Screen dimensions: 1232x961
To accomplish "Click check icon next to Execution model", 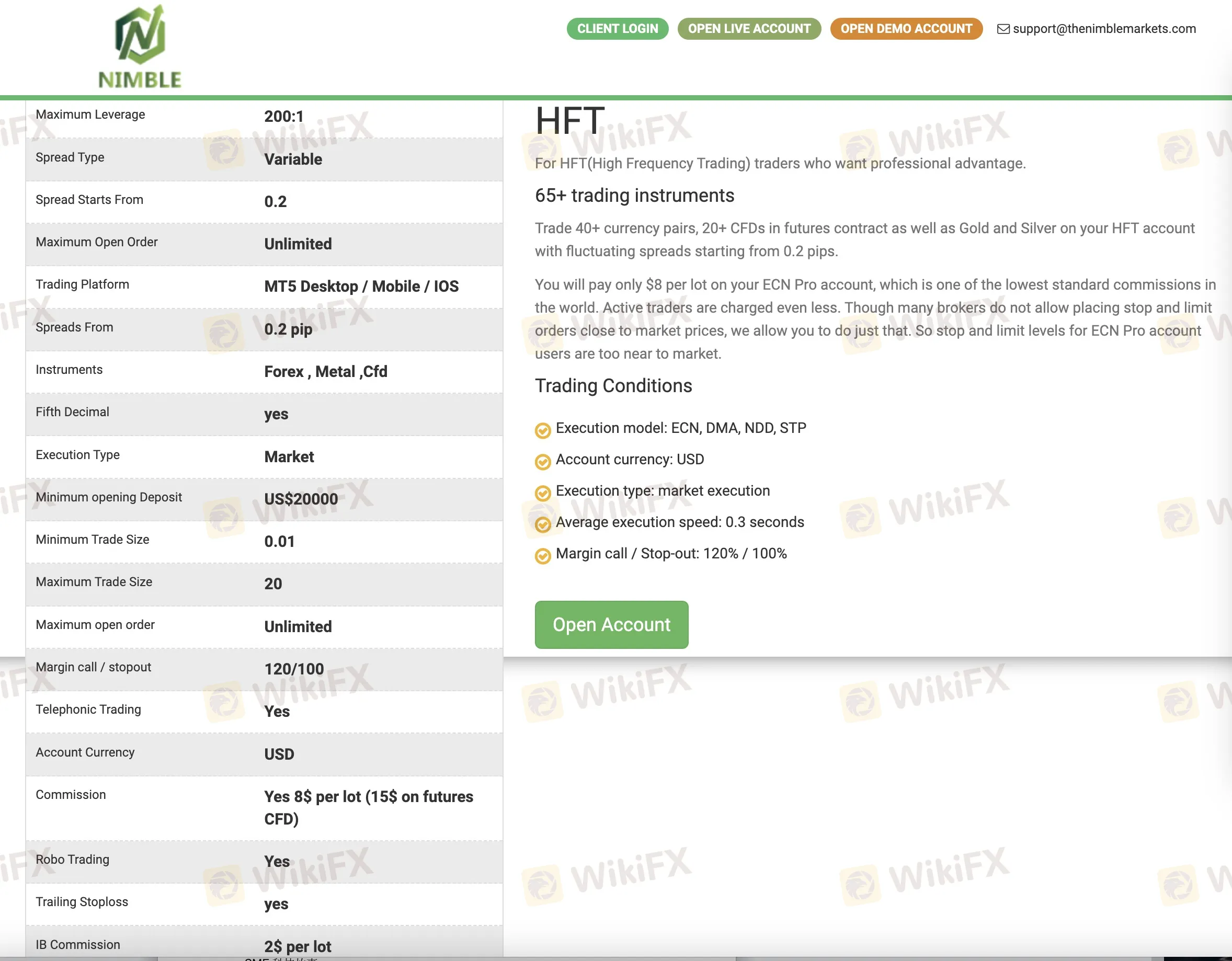I will tap(542, 430).
